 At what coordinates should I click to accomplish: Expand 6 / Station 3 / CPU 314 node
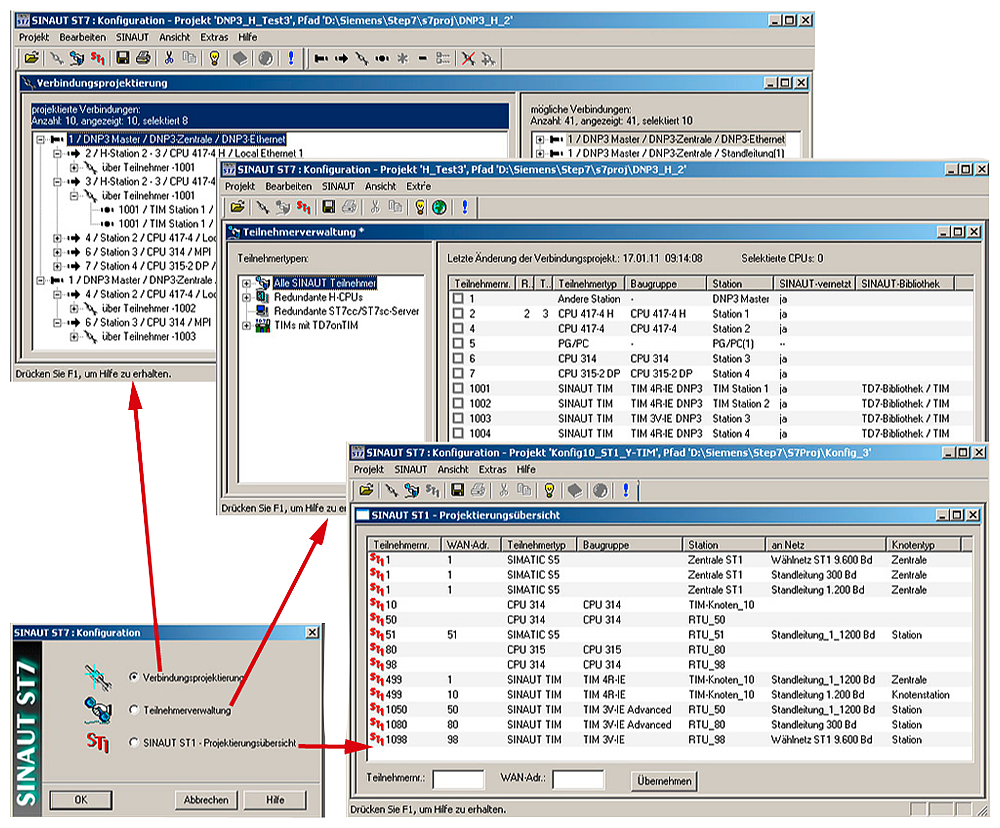coord(57,252)
